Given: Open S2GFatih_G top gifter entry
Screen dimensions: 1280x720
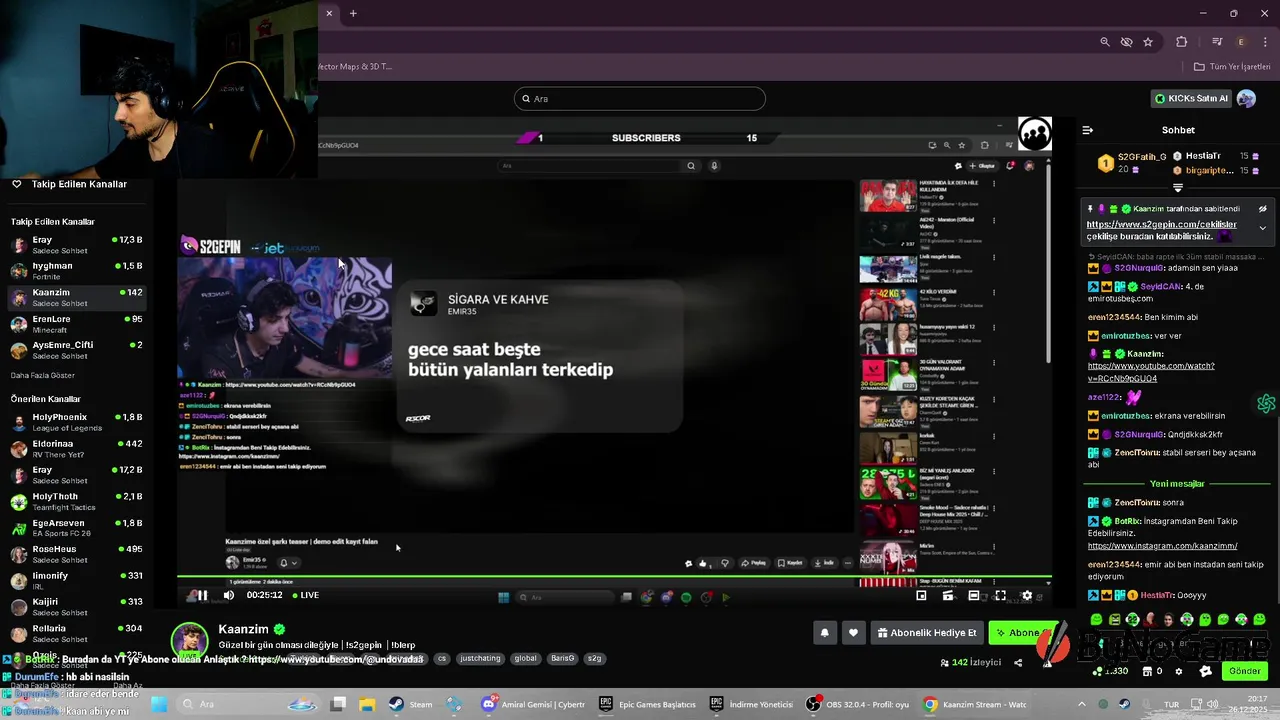Looking at the screenshot, I should [1131, 163].
